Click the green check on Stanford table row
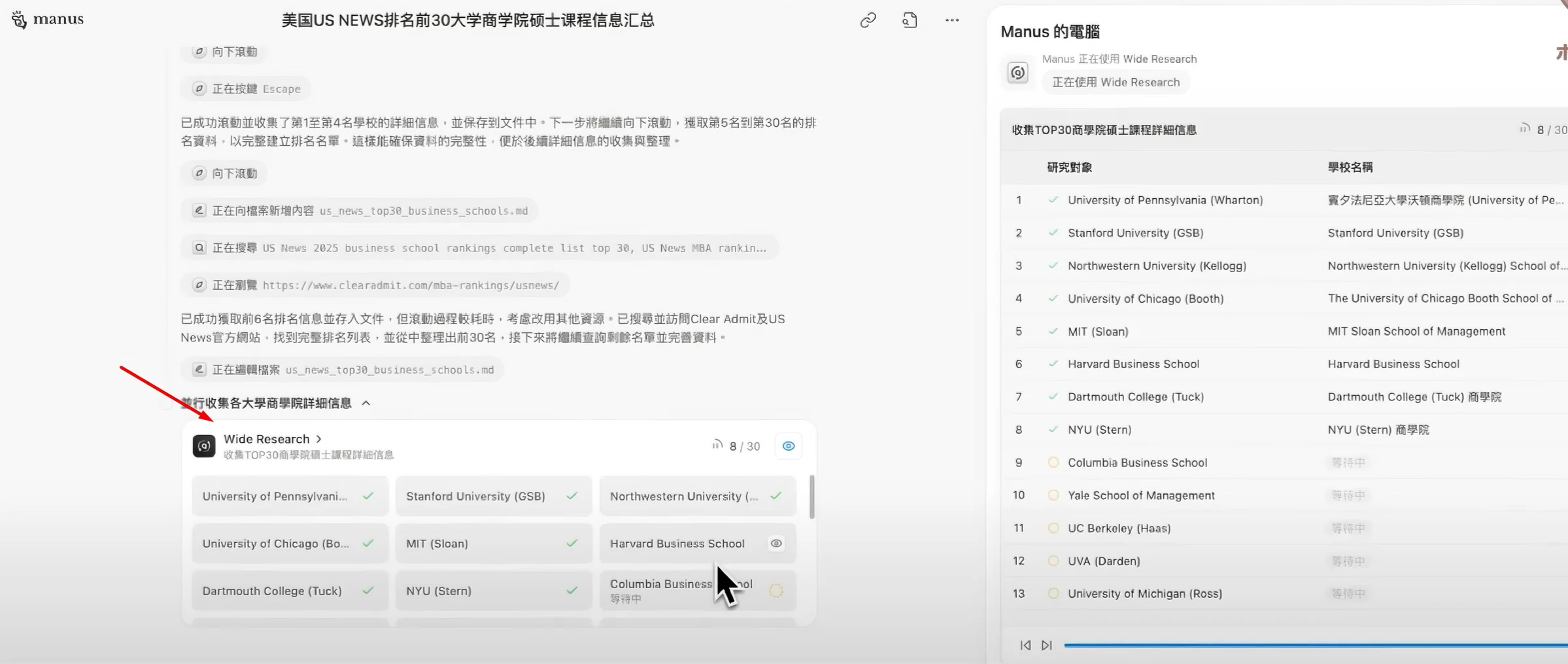Image resolution: width=1568 pixels, height=664 pixels. (x=1053, y=232)
